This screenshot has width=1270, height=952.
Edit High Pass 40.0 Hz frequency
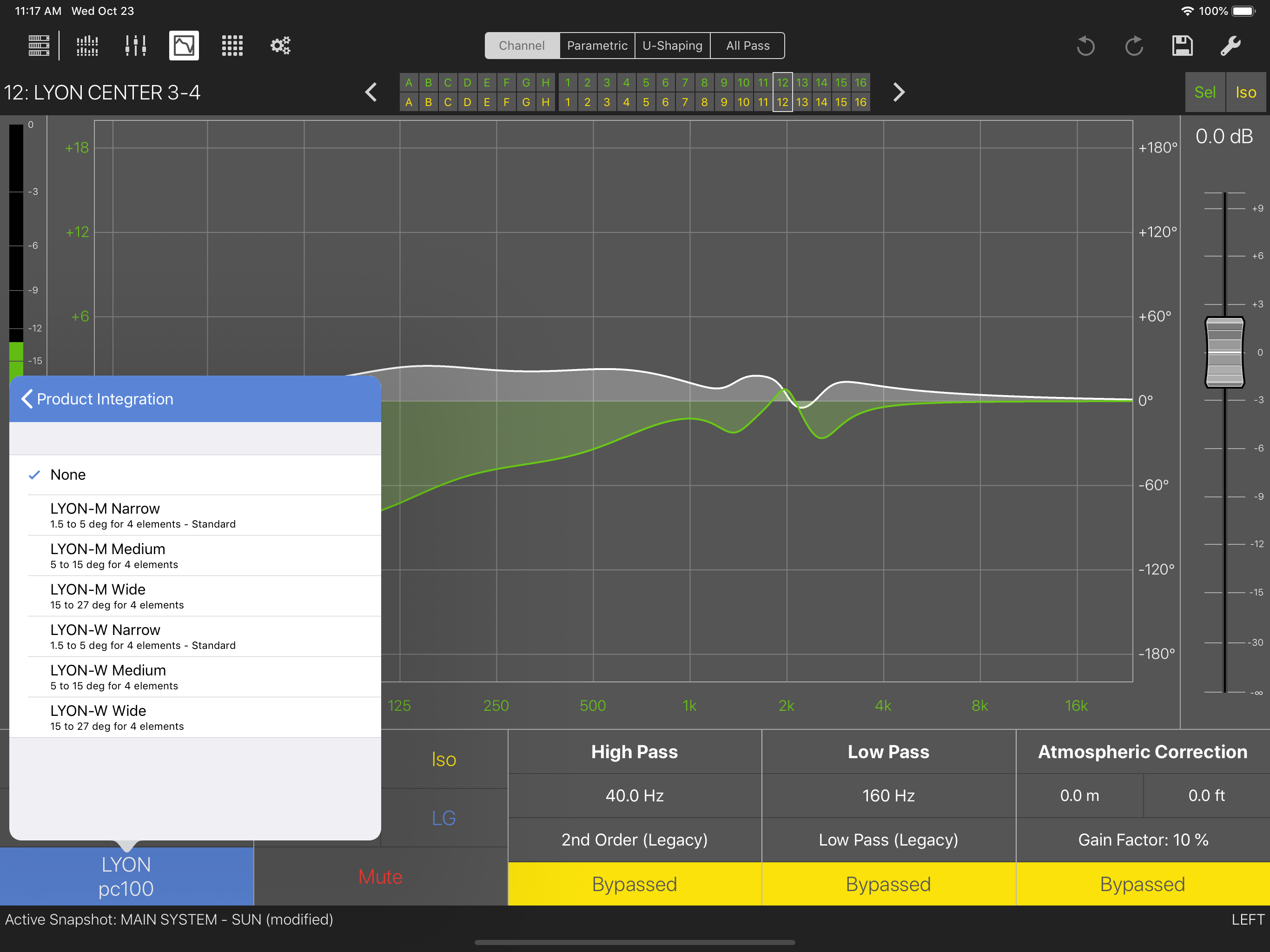pos(635,796)
